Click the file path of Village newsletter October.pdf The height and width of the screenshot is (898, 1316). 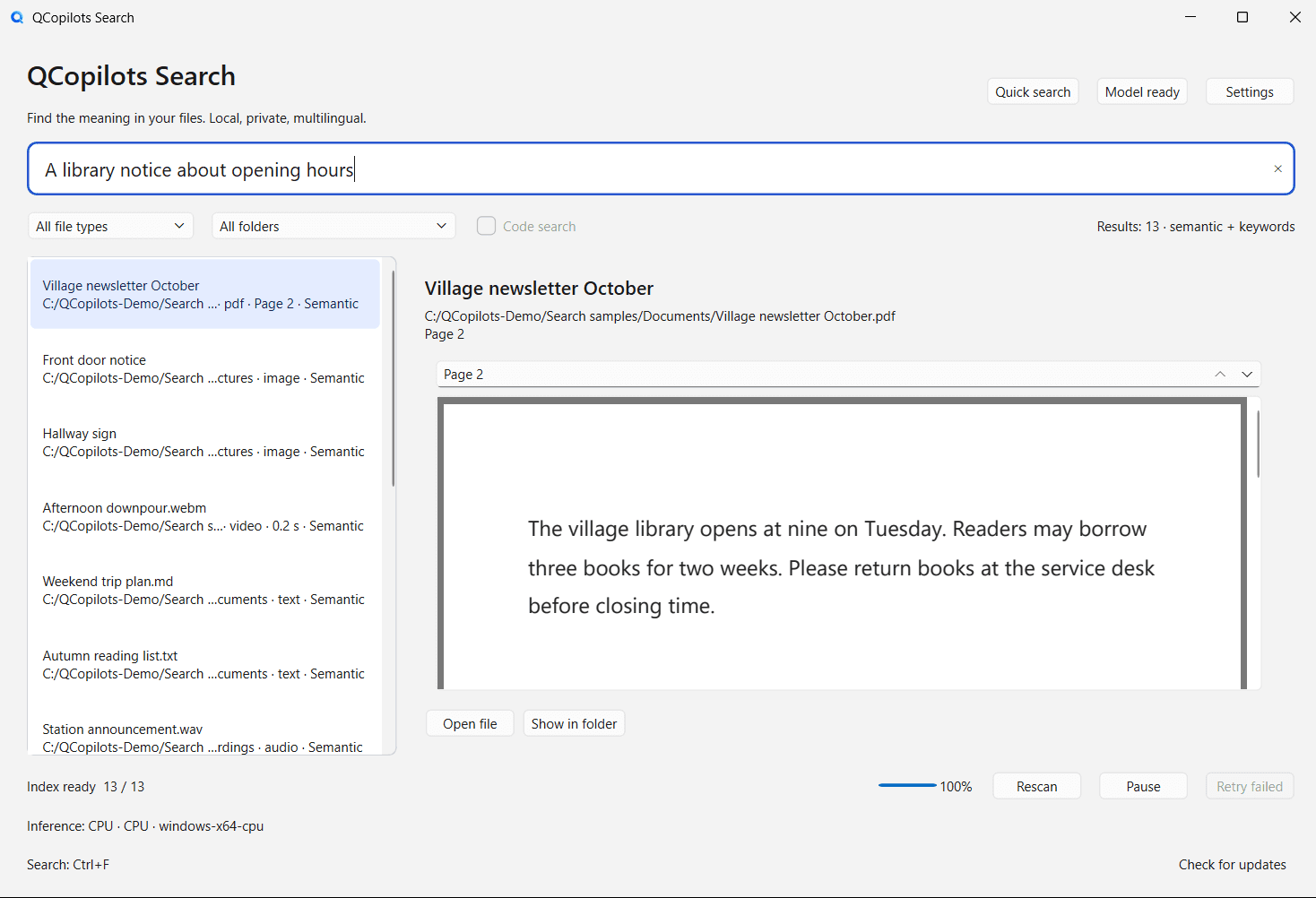[x=660, y=315]
